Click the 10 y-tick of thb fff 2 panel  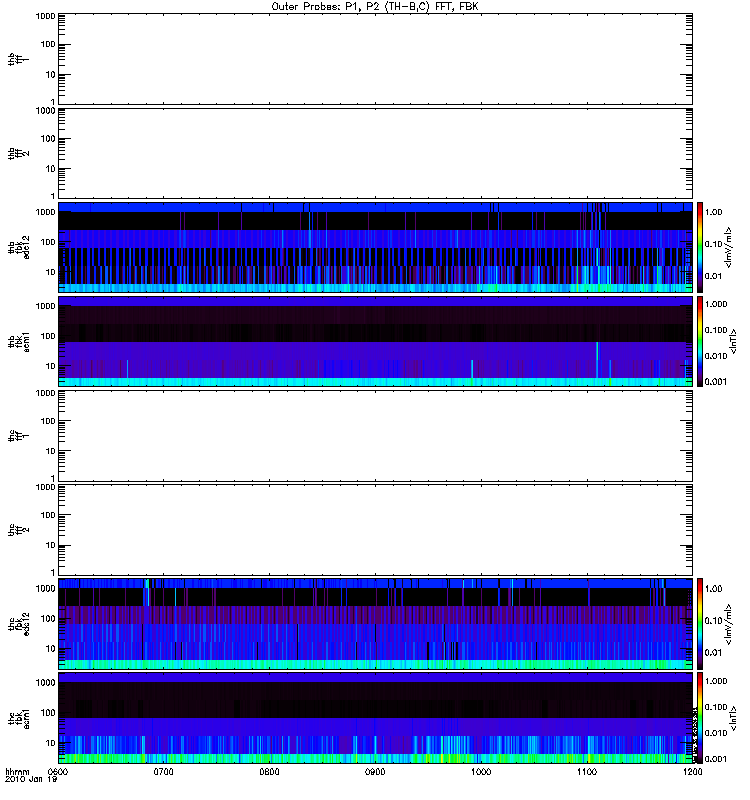pos(51,169)
